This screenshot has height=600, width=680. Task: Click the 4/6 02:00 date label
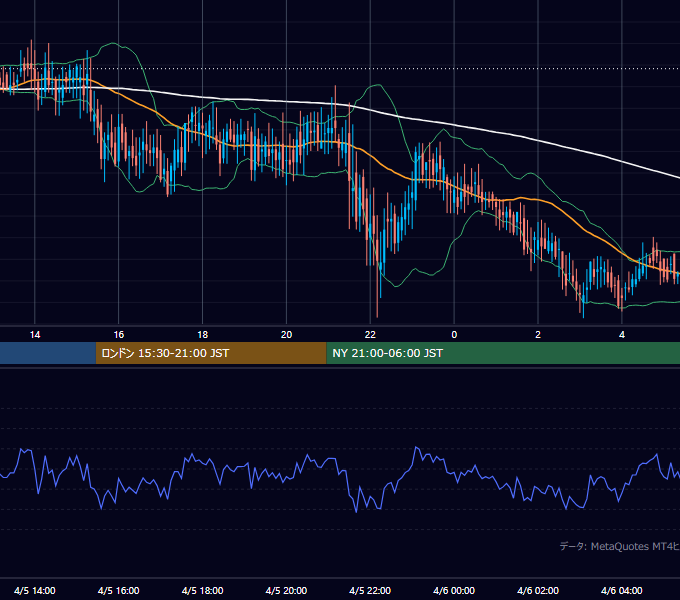[x=538, y=590]
